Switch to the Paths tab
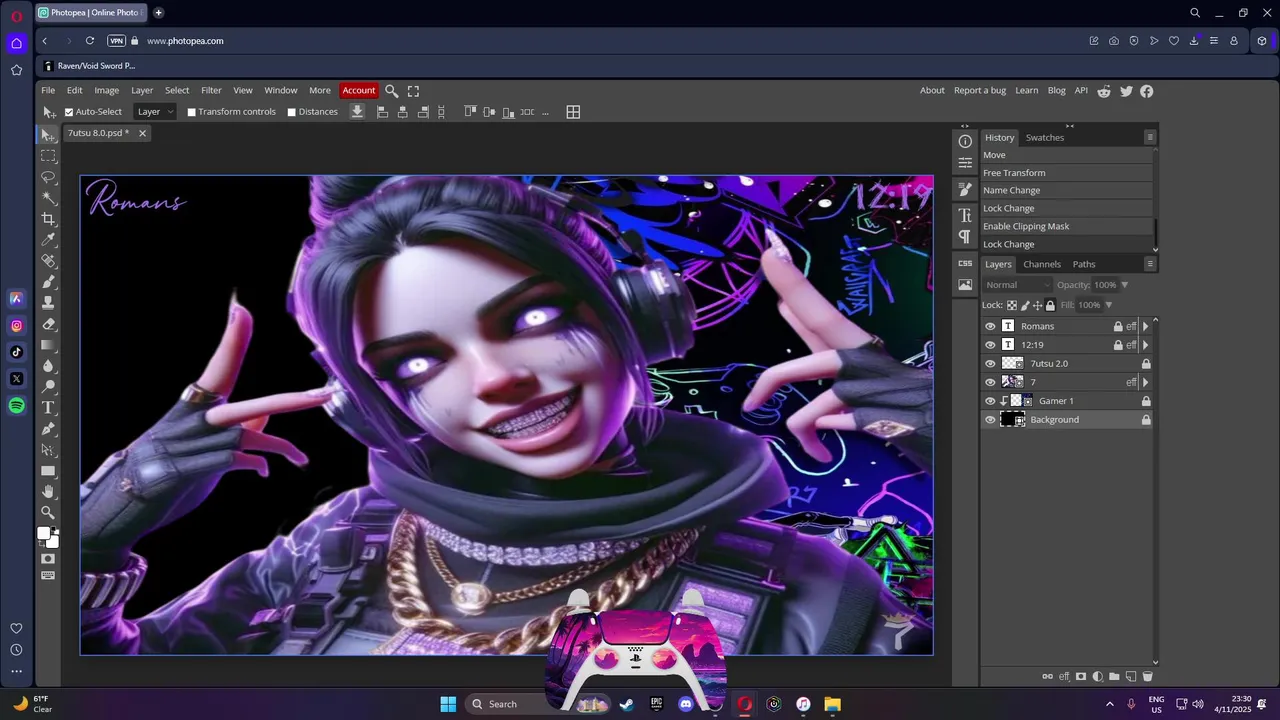 [x=1084, y=264]
